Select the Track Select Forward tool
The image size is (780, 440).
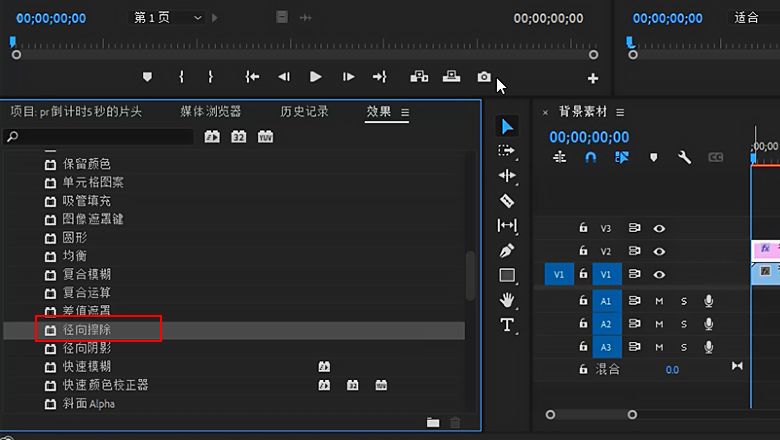click(x=506, y=151)
